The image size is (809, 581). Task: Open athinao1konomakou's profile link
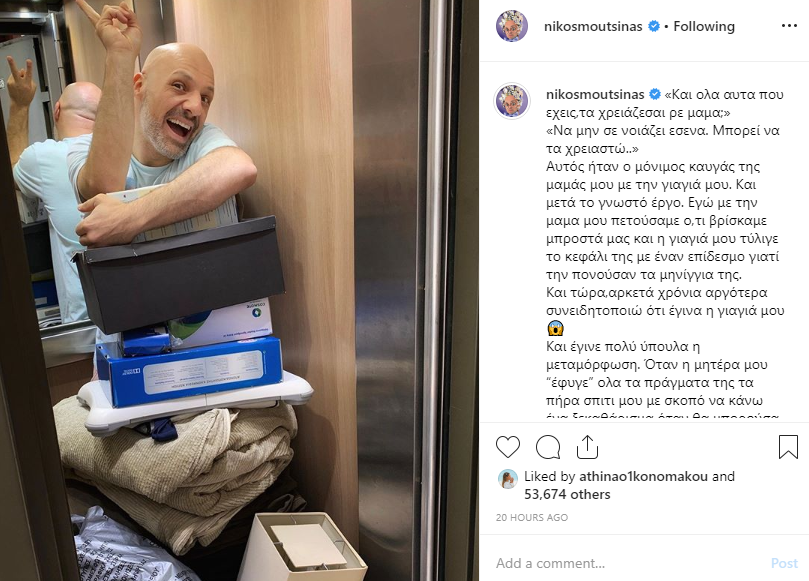point(643,476)
